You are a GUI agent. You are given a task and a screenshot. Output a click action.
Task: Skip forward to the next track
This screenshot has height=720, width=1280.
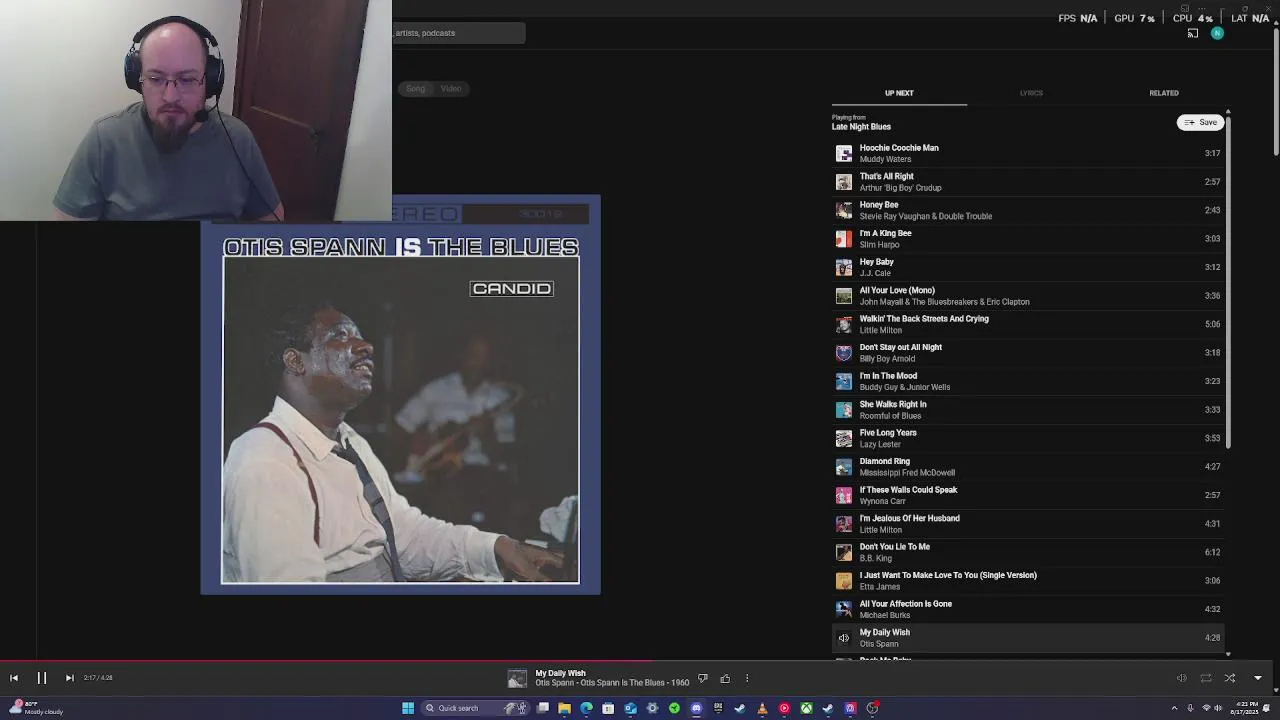(x=69, y=678)
